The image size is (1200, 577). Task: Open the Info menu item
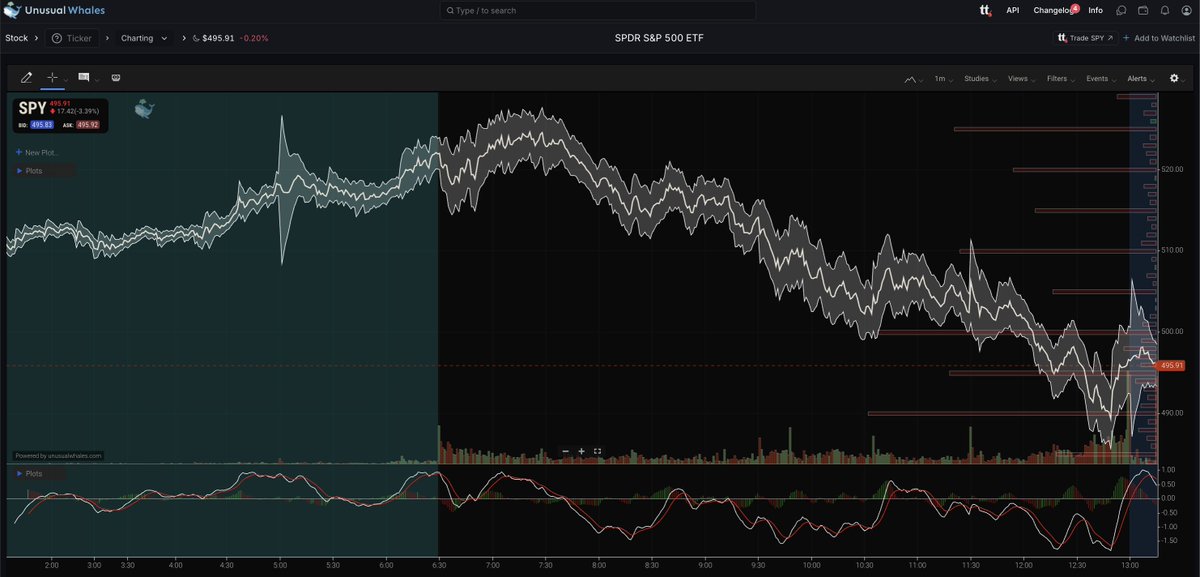click(x=1095, y=10)
